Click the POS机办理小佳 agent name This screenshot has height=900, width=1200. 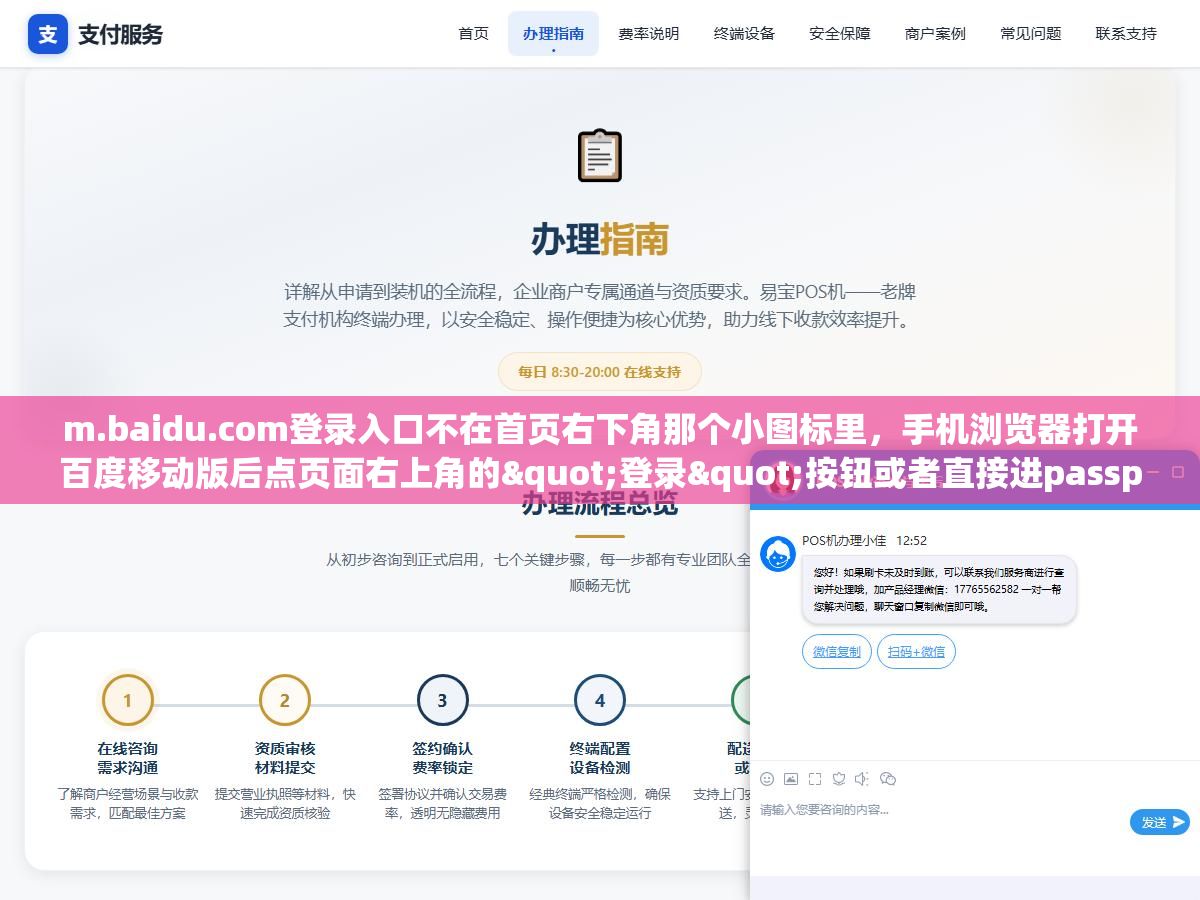pyautogui.click(x=844, y=540)
